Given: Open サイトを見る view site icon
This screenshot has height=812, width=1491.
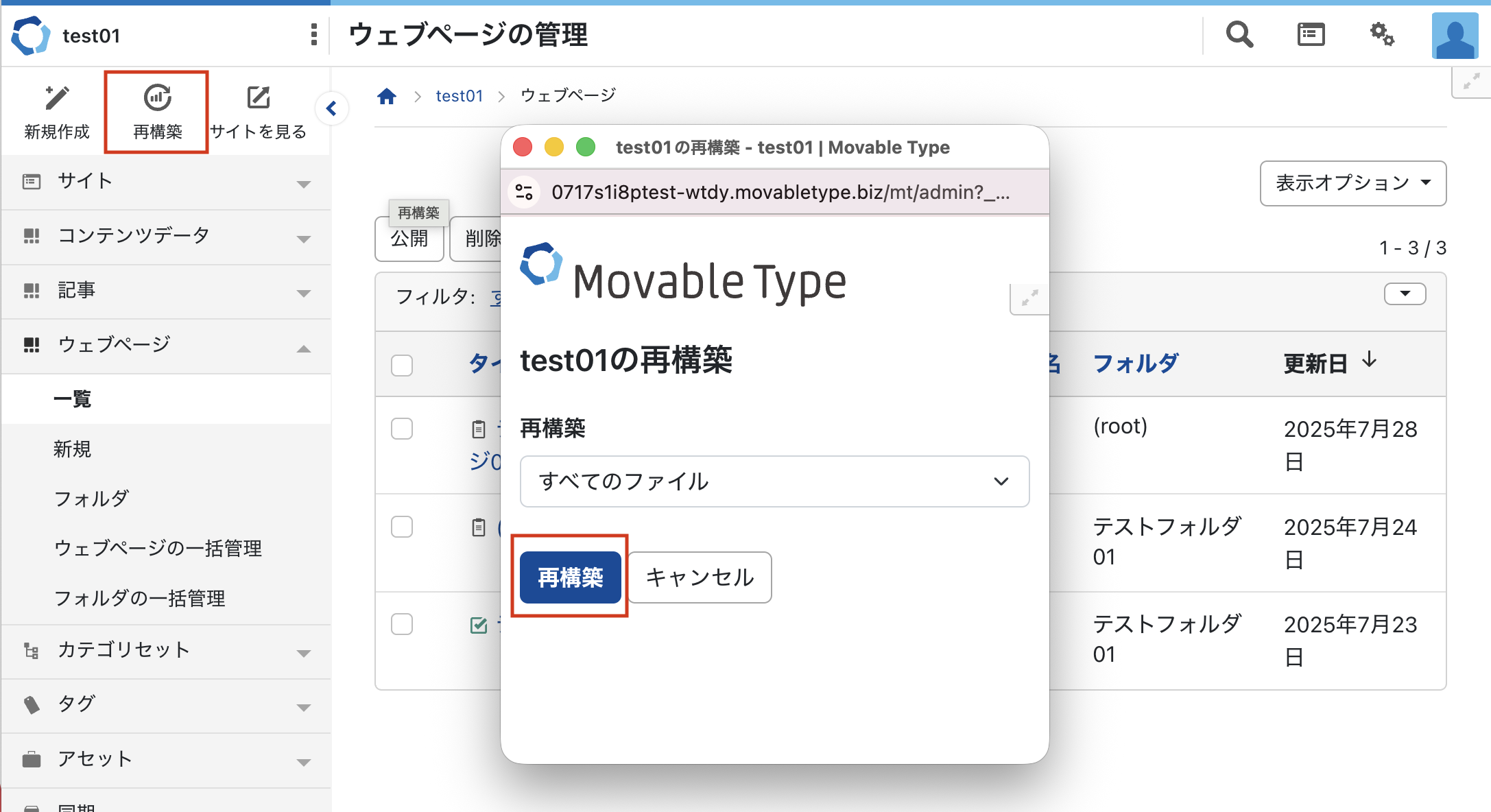Looking at the screenshot, I should 259,98.
